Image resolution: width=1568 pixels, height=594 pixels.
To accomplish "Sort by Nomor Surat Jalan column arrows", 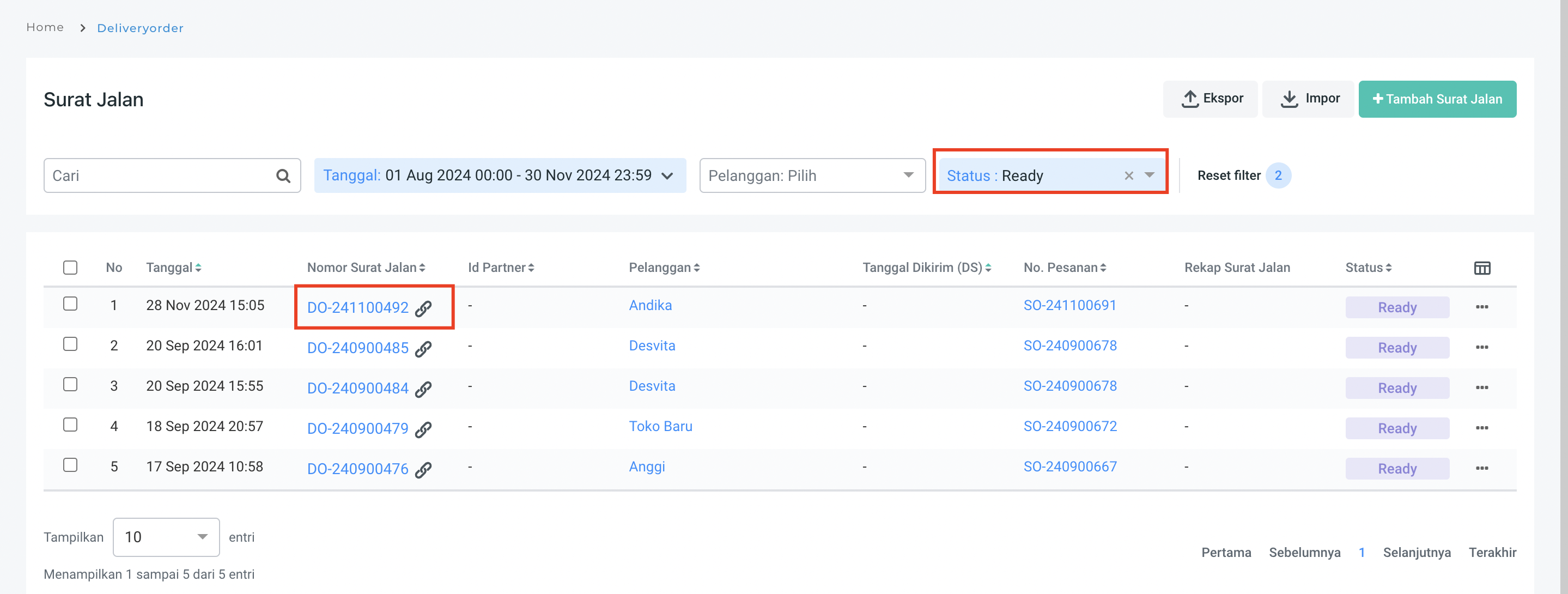I will 422,268.
